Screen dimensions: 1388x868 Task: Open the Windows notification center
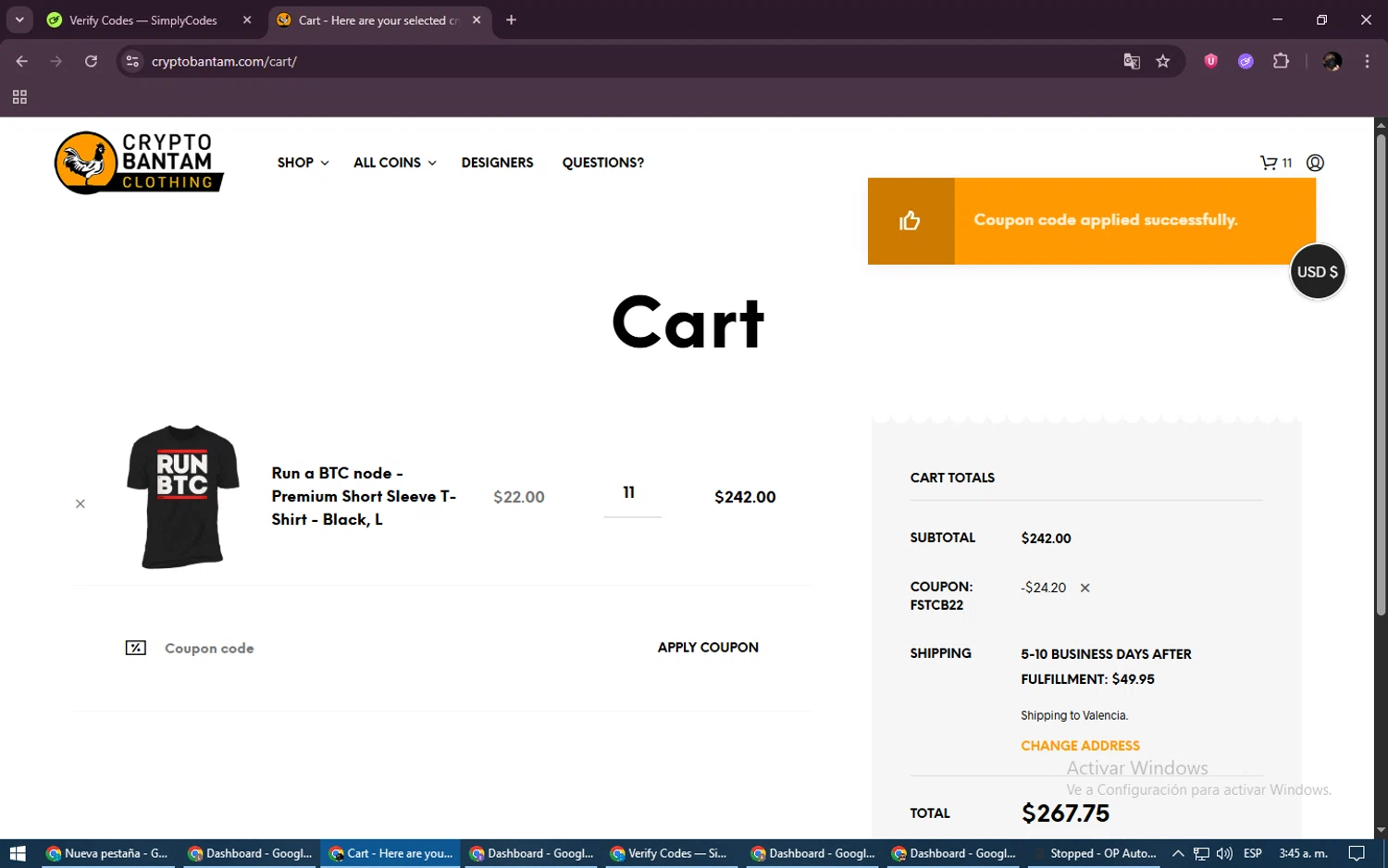point(1357,853)
